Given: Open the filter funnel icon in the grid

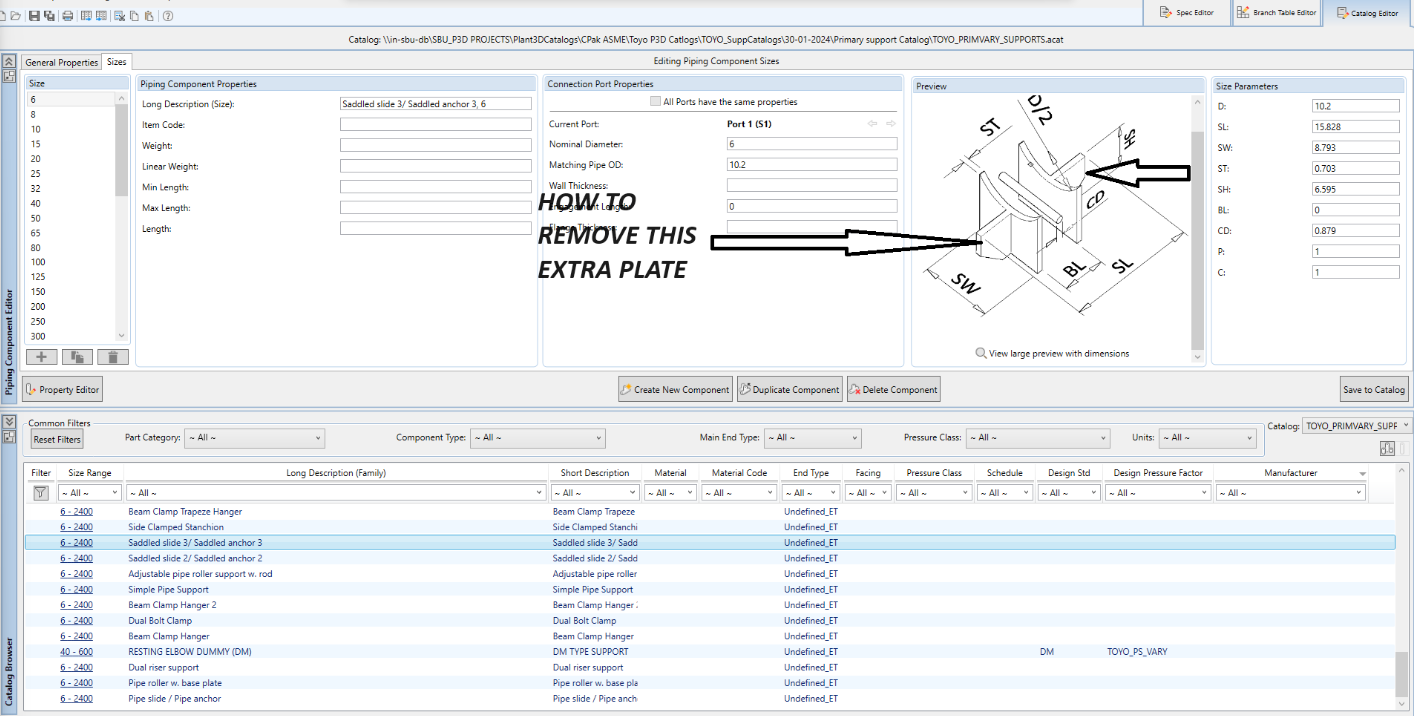Looking at the screenshot, I should [x=40, y=492].
